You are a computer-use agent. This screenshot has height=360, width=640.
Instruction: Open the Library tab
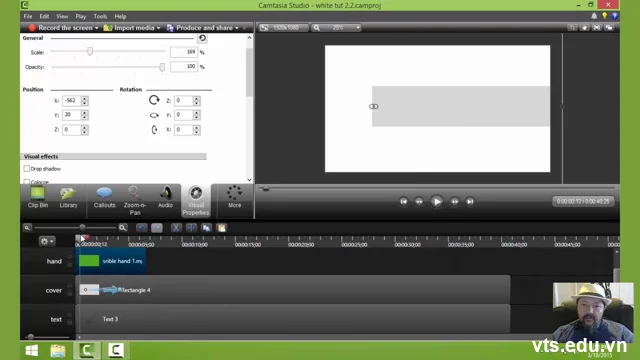pyautogui.click(x=68, y=197)
